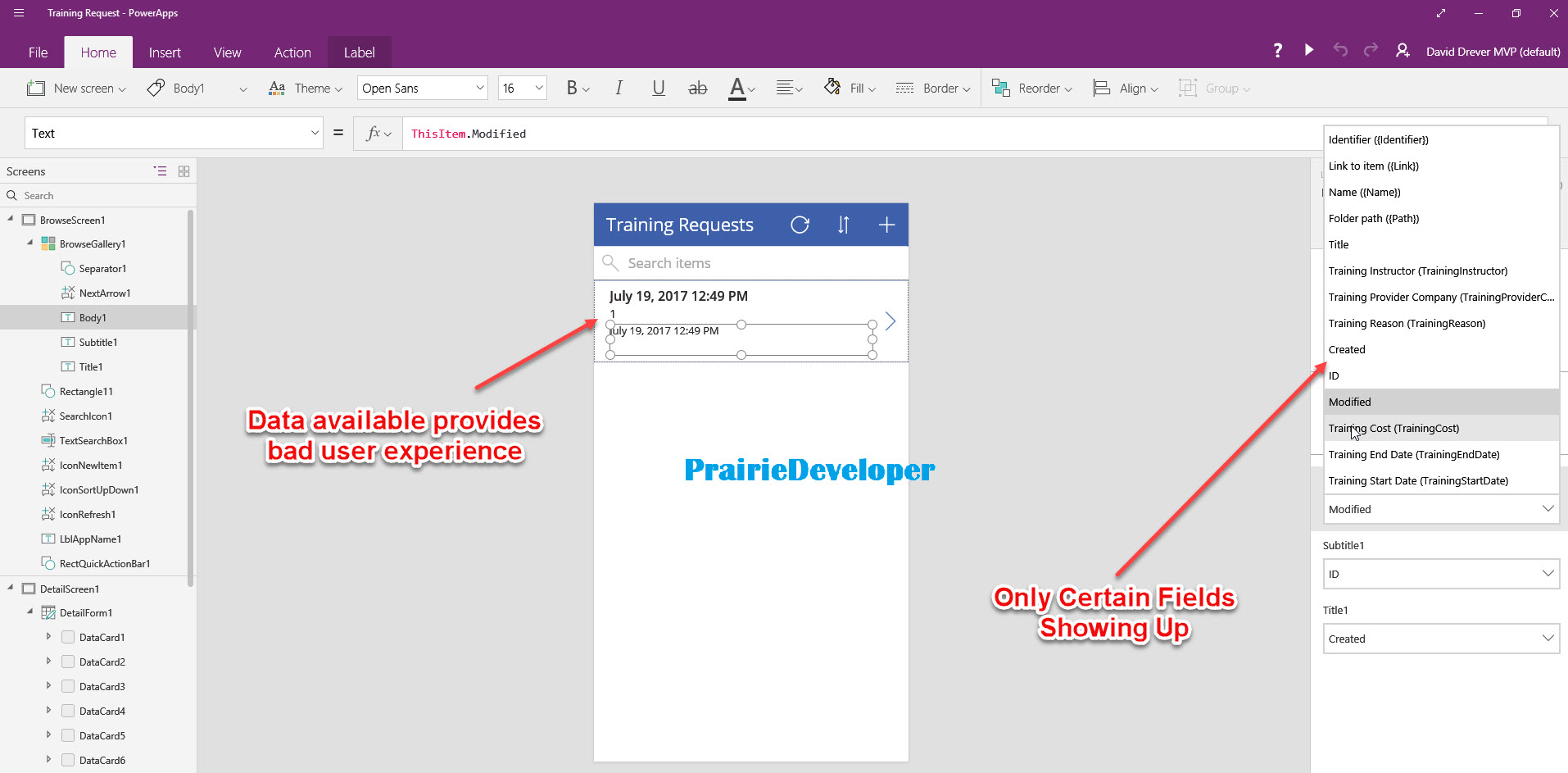Open Reorder menu

tap(1031, 88)
